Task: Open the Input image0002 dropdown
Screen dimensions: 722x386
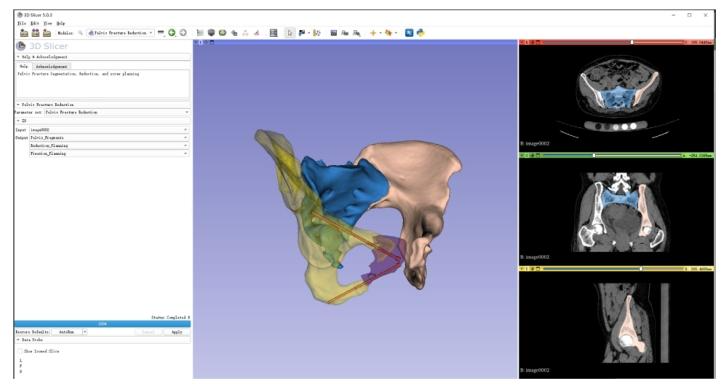Action: coord(109,130)
